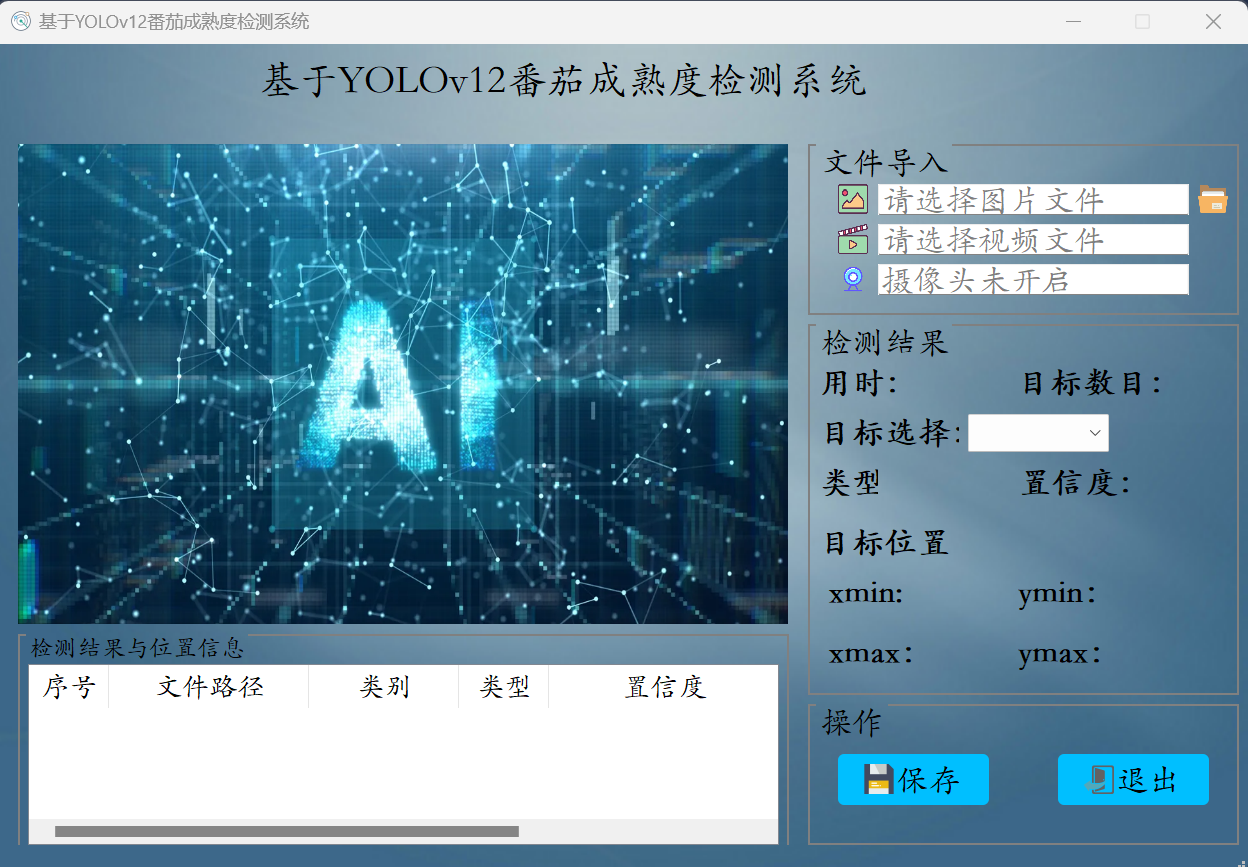Click the 摄像头未开启 field
Viewport: 1248px width, 867px height.
(1033, 279)
